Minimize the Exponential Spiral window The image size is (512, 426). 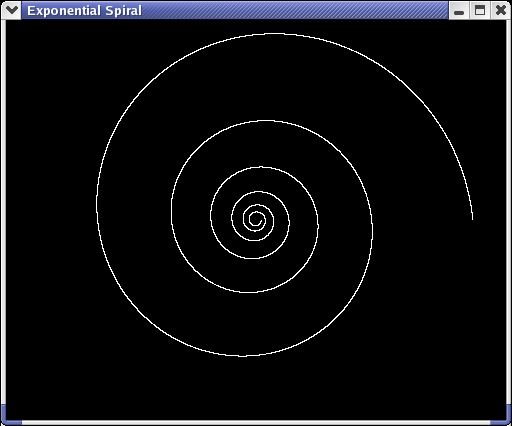[x=459, y=11]
